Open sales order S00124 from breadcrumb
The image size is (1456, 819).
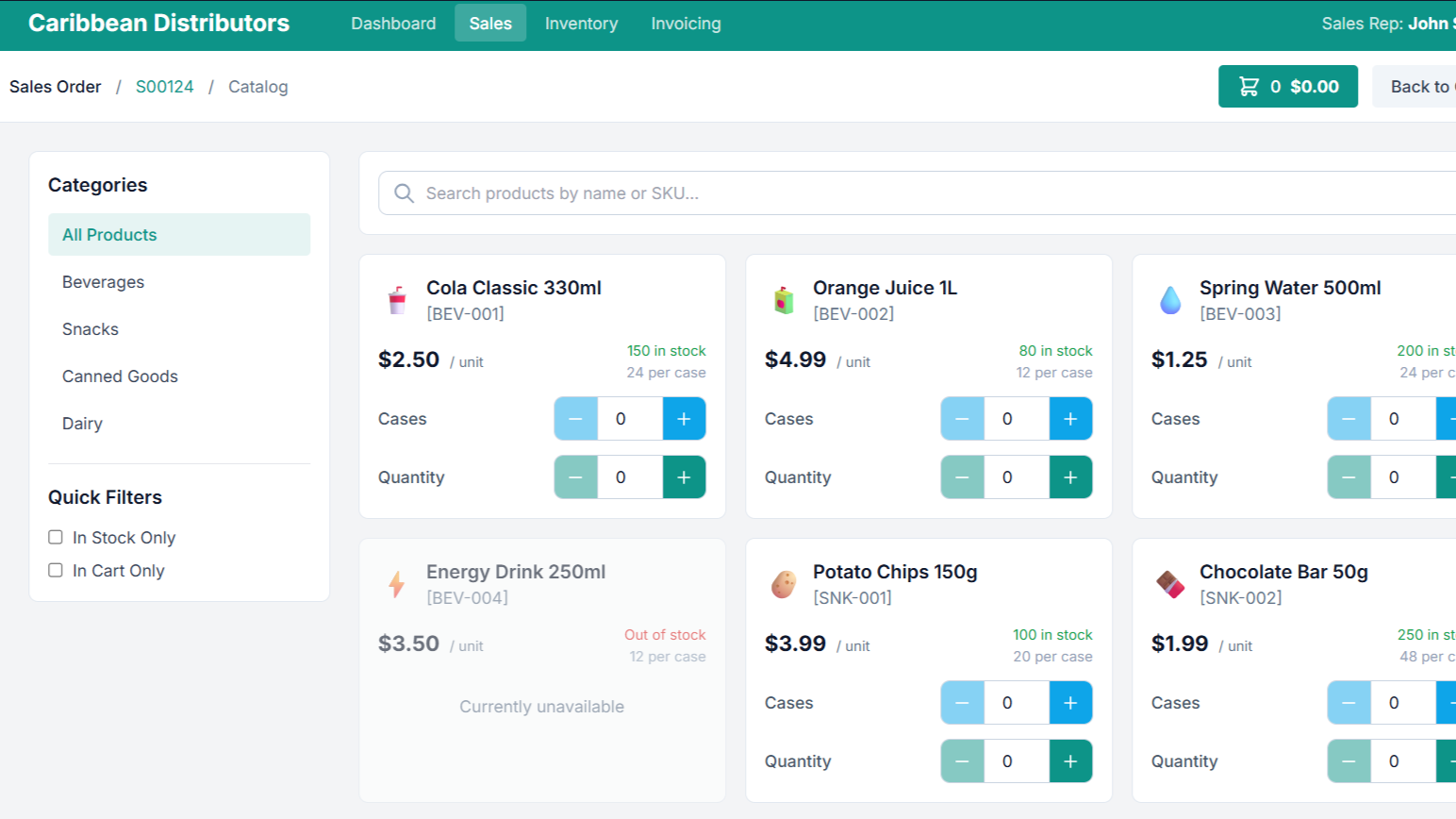click(164, 86)
